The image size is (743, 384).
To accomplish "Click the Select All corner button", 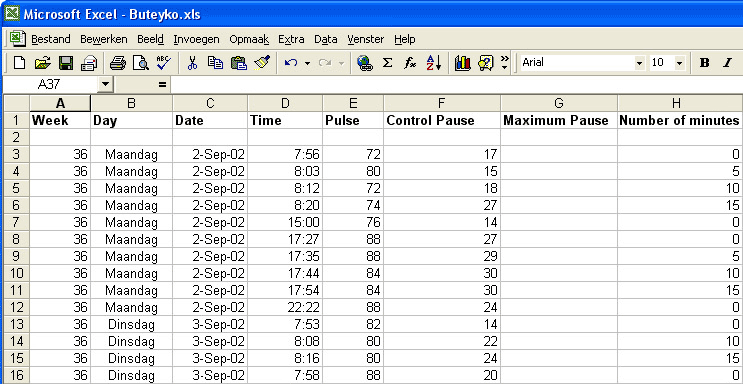I will point(16,103).
